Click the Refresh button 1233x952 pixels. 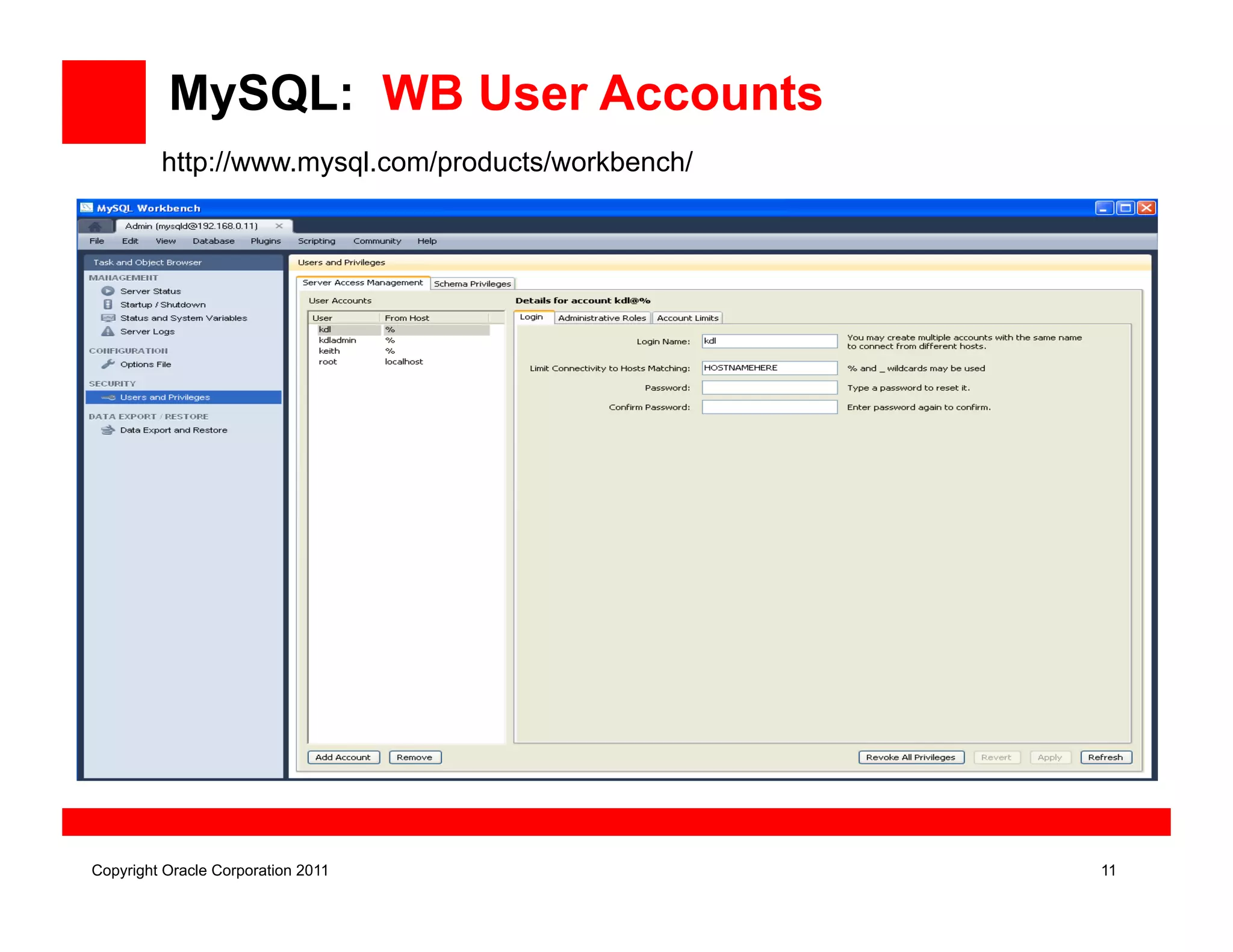(1106, 758)
